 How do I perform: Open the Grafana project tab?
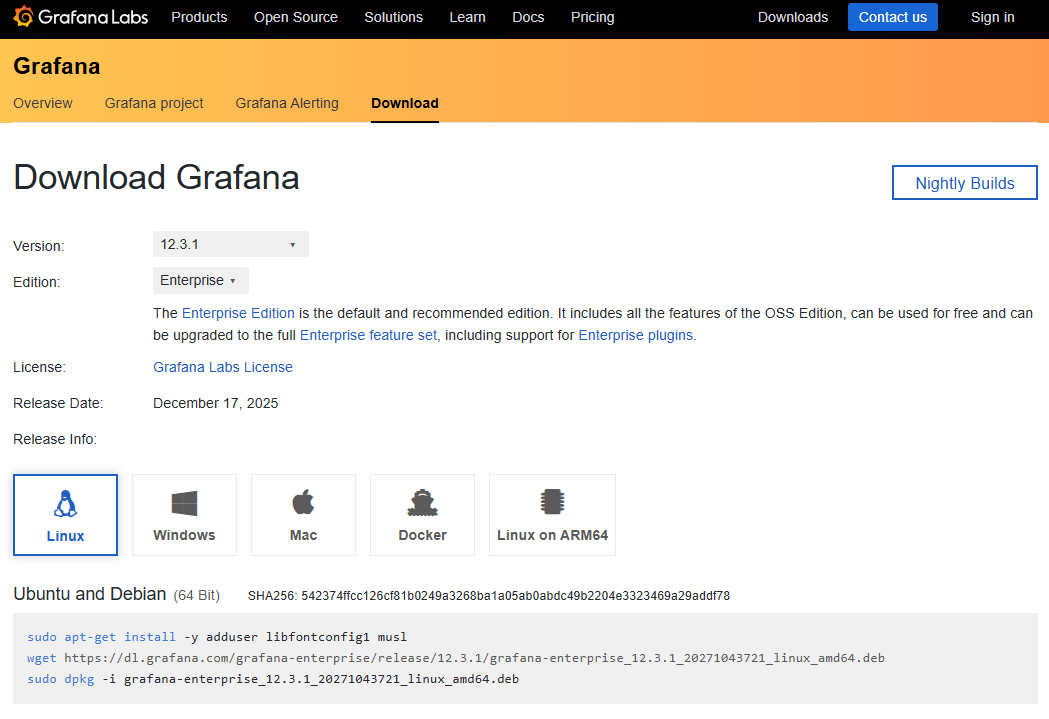tap(154, 103)
